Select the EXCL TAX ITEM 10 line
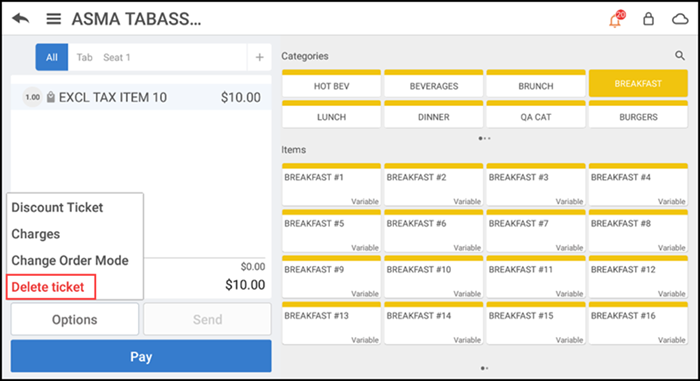The image size is (700, 381). click(x=141, y=97)
